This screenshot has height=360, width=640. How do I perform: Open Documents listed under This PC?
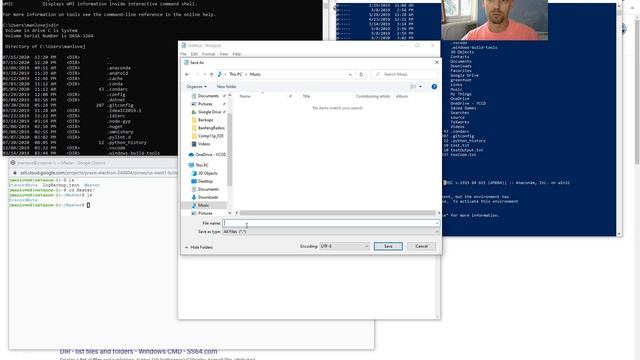(208, 189)
